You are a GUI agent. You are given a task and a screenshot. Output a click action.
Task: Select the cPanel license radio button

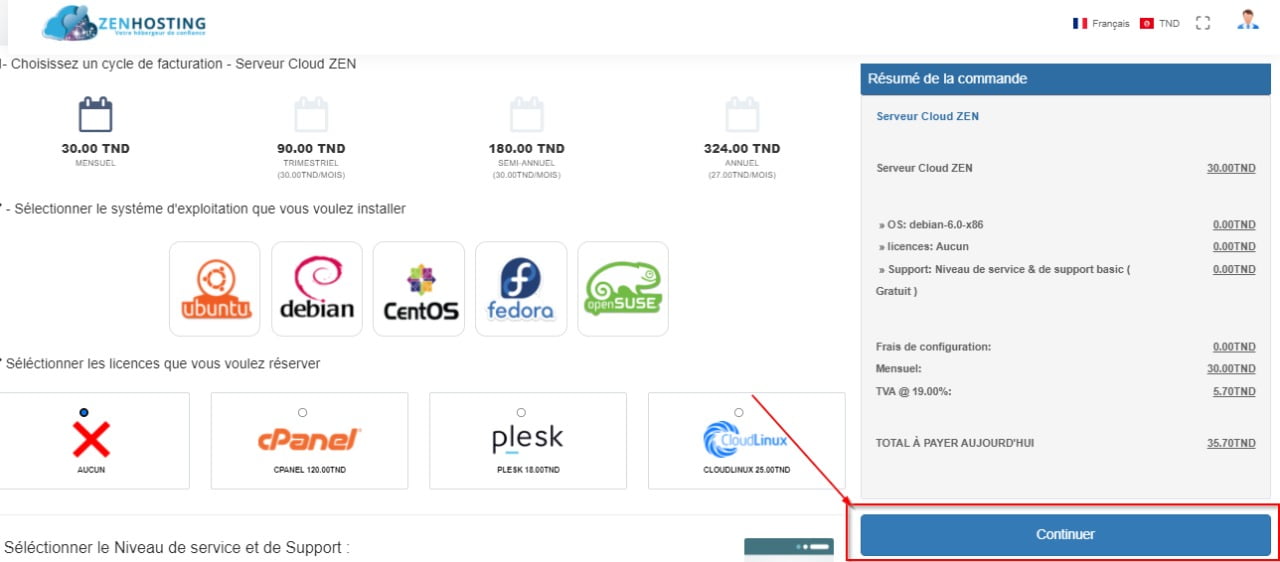(303, 412)
